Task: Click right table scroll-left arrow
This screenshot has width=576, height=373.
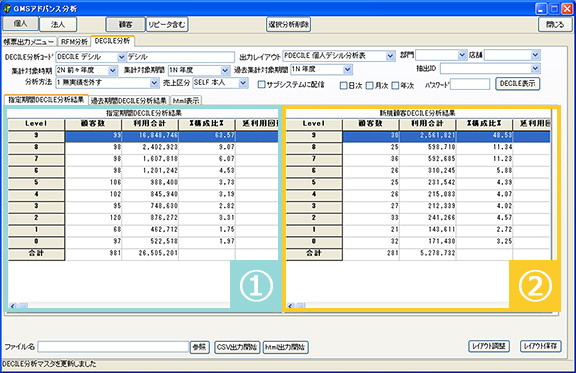Action: (x=291, y=306)
